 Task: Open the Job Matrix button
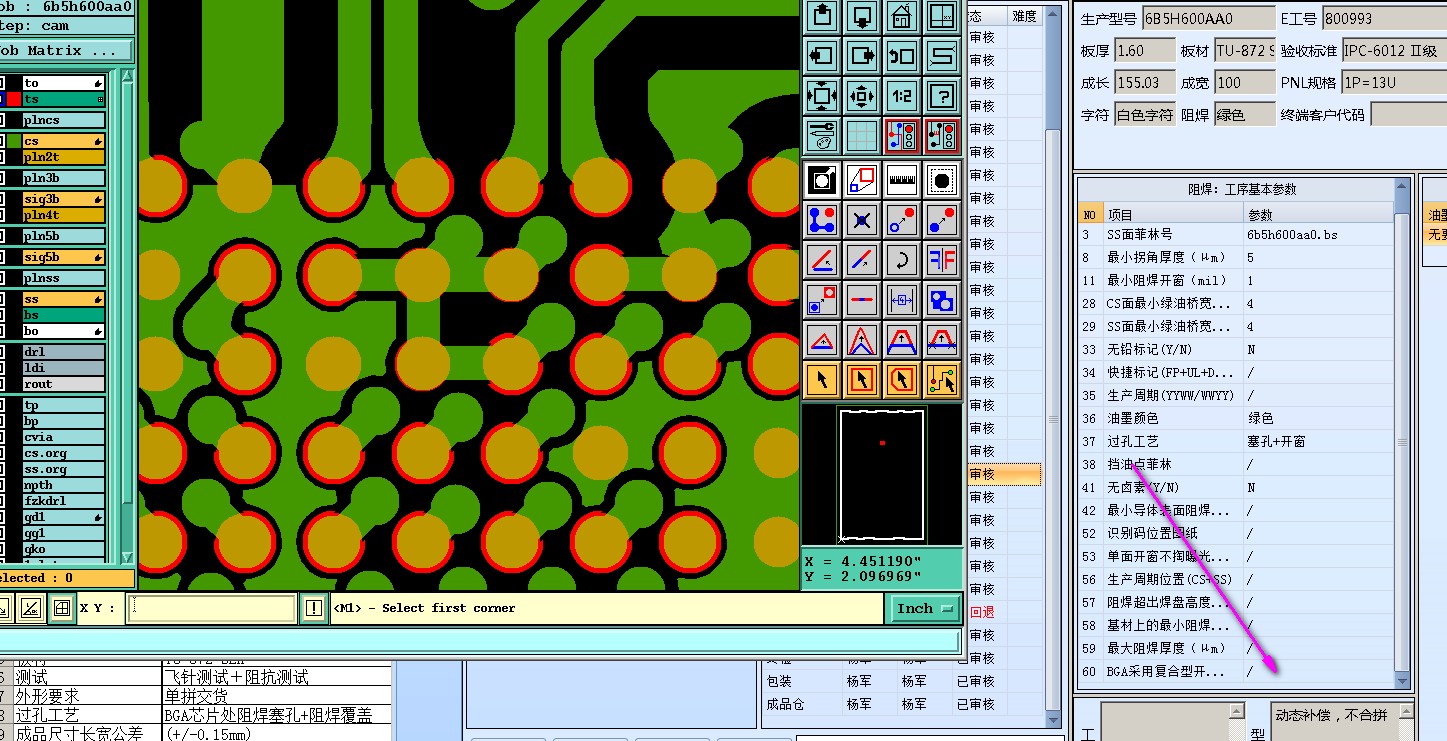65,50
